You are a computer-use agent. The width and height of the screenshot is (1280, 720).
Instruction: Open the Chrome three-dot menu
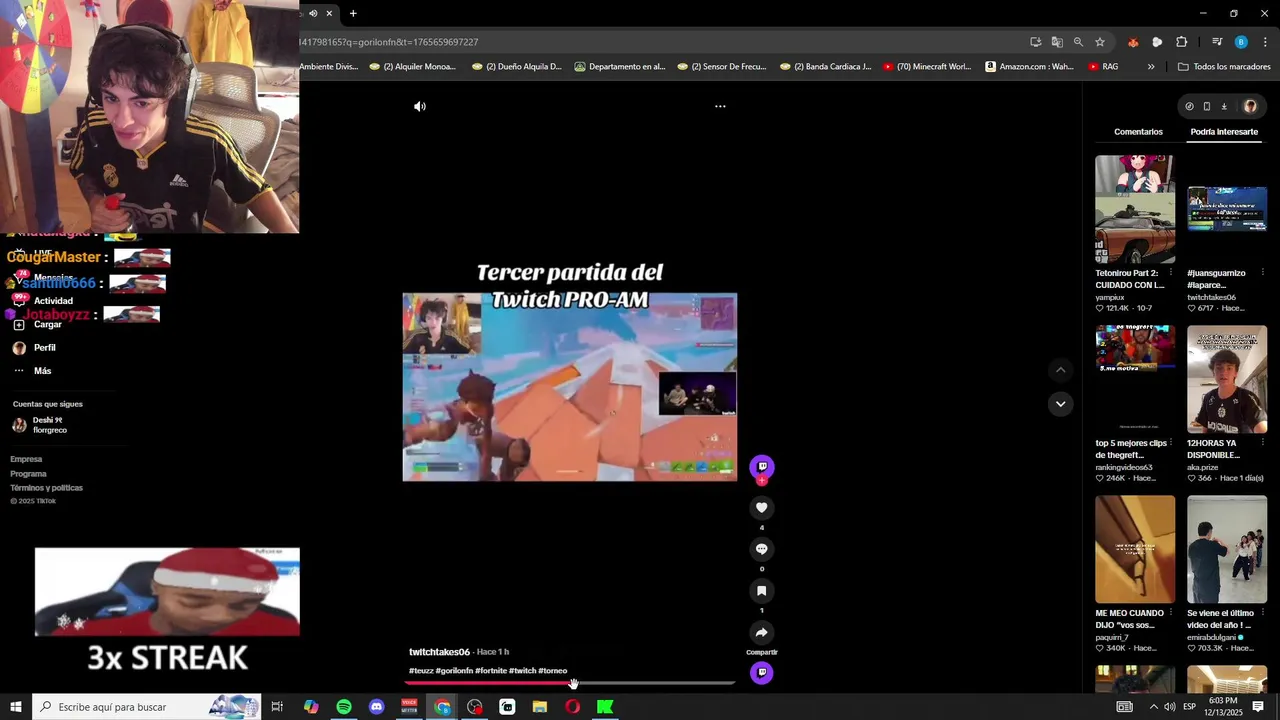(x=1265, y=42)
